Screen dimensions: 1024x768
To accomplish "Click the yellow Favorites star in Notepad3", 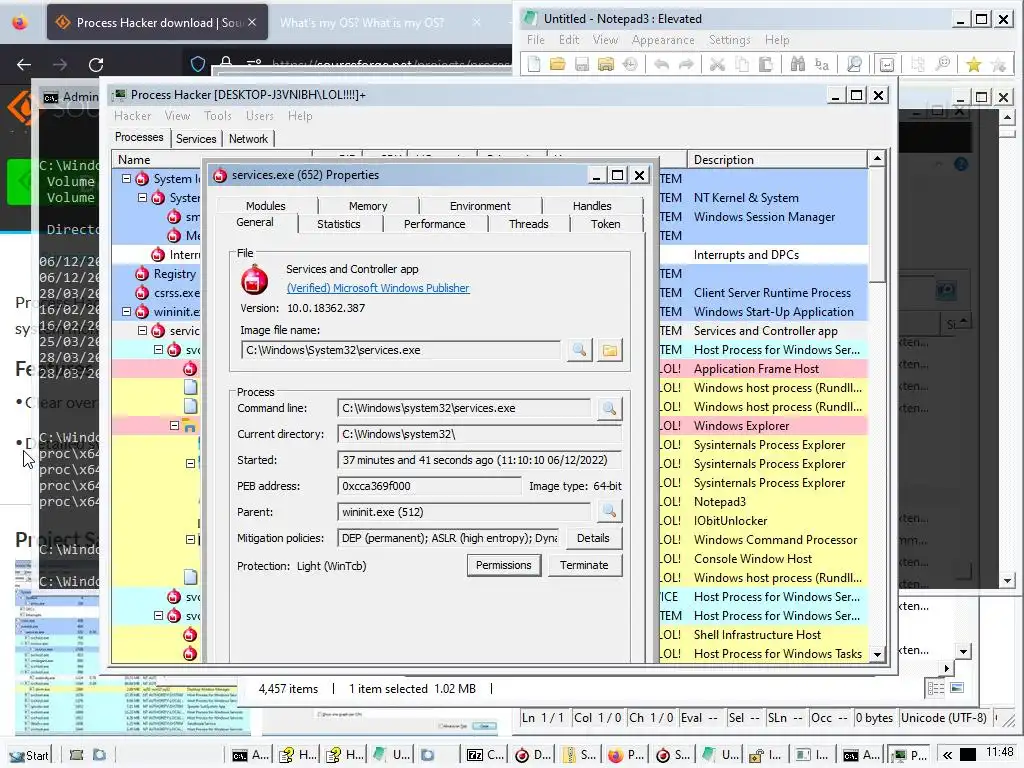I will (x=974, y=64).
